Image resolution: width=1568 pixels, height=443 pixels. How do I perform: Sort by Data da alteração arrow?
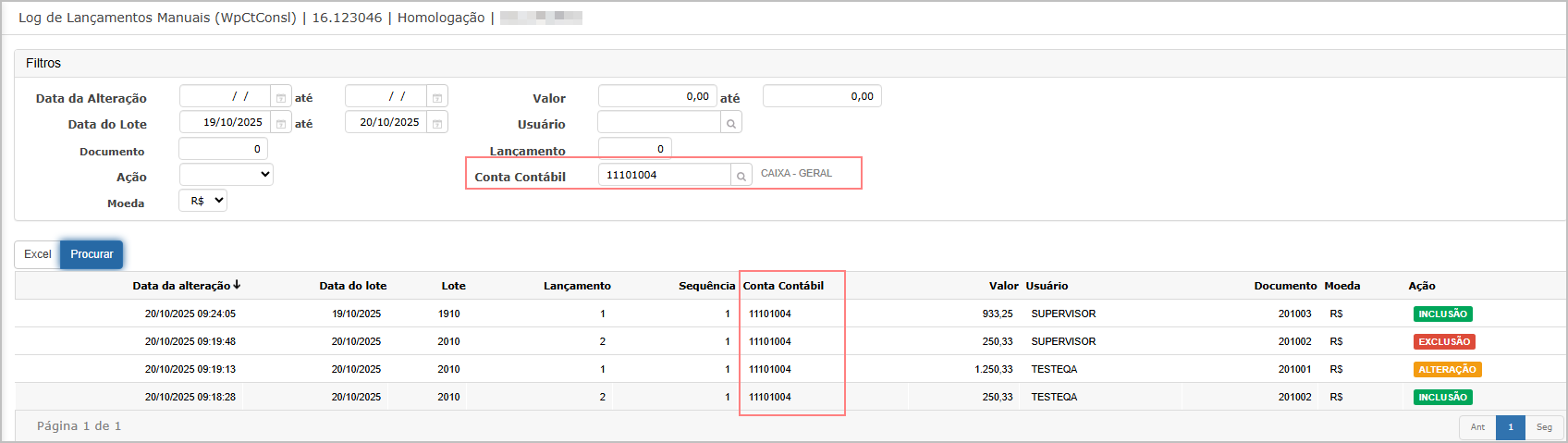(237, 286)
